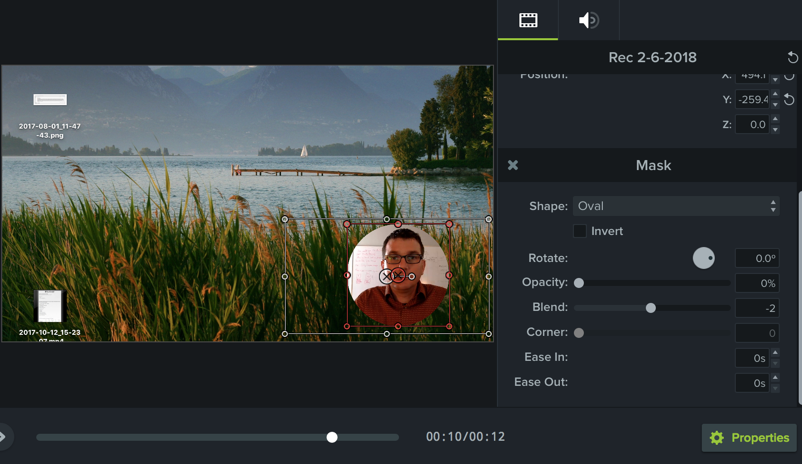Click the Rotate value field 0.0°
The image size is (802, 464).
757,258
